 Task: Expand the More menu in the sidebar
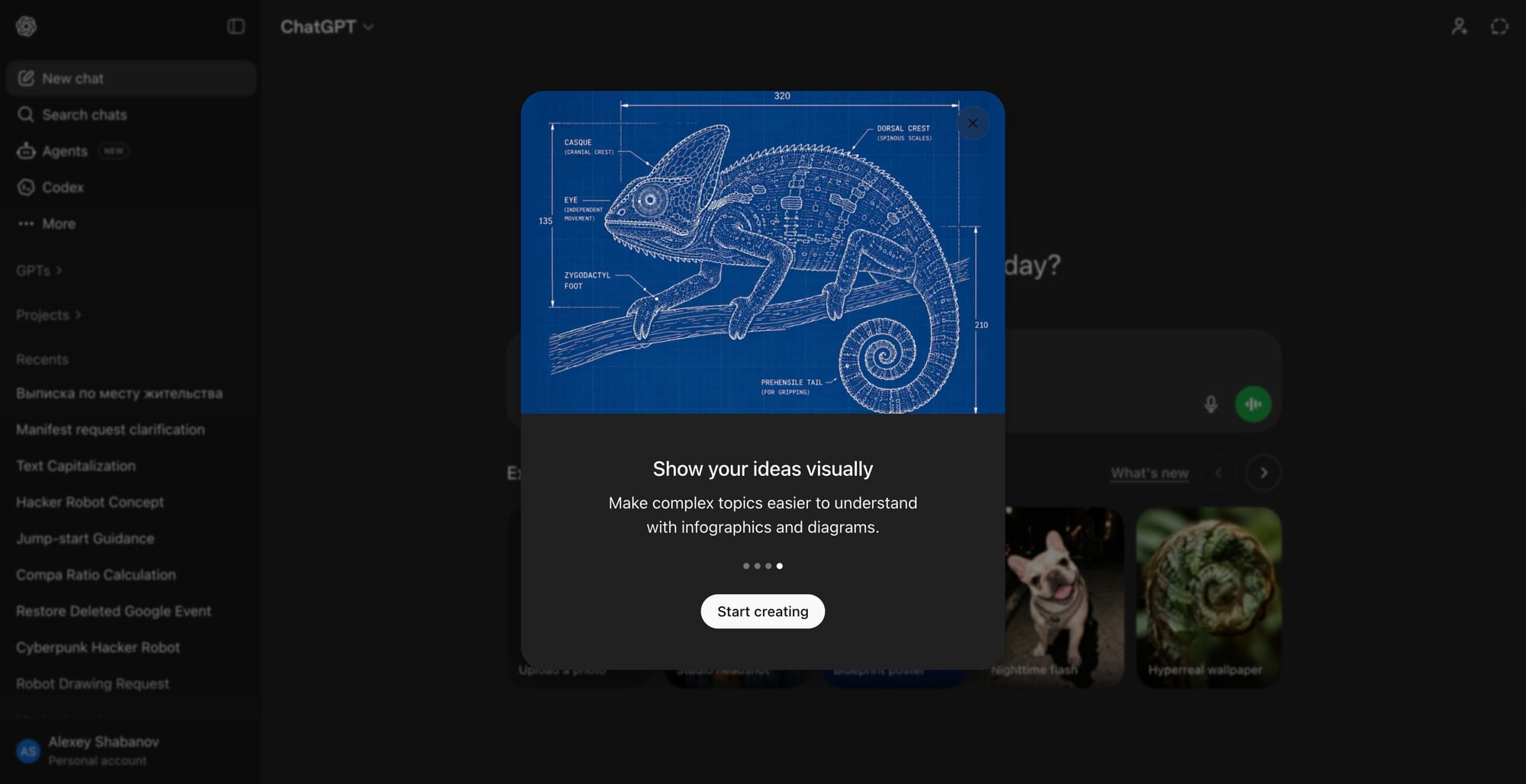point(130,223)
